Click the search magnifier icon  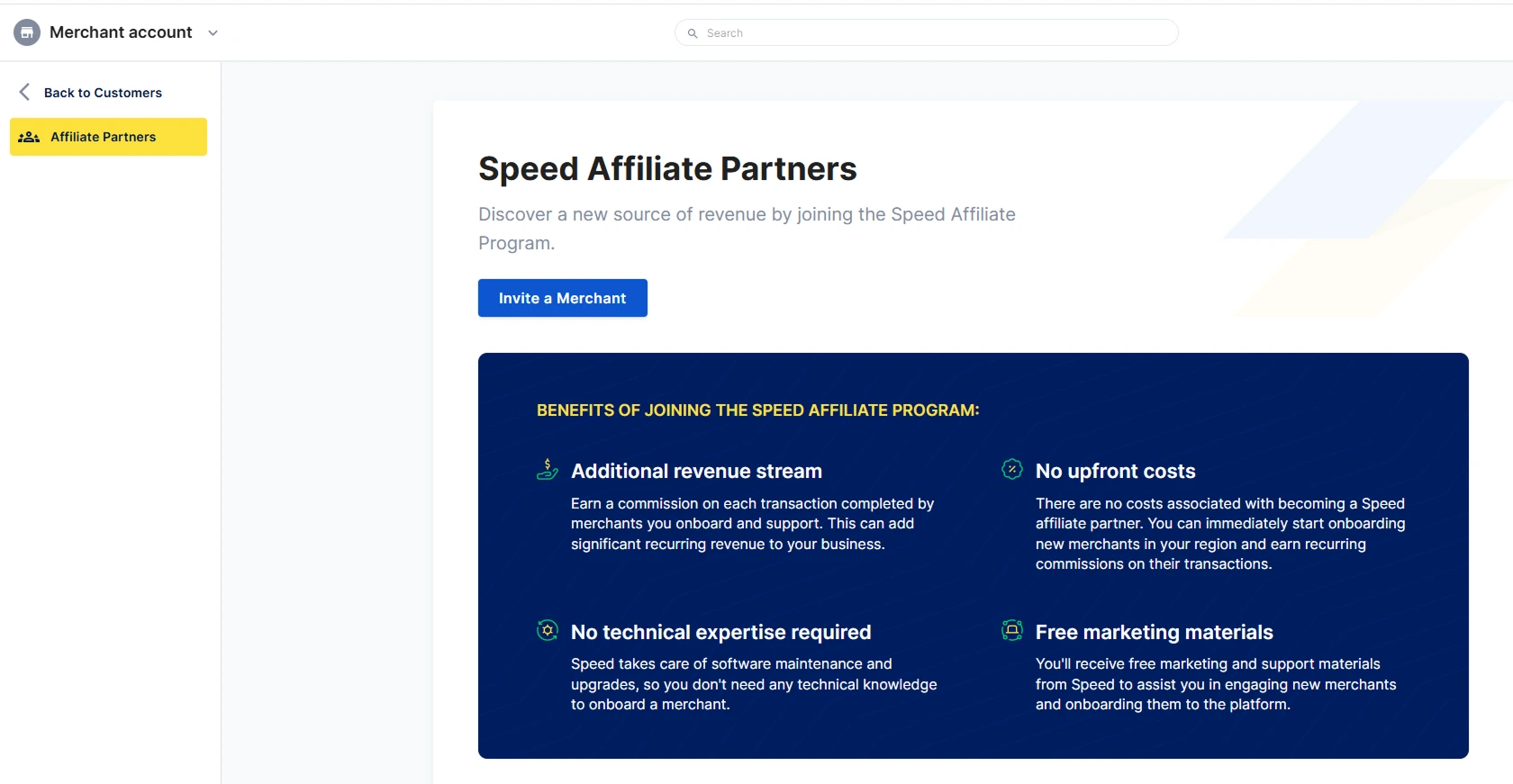(x=693, y=33)
